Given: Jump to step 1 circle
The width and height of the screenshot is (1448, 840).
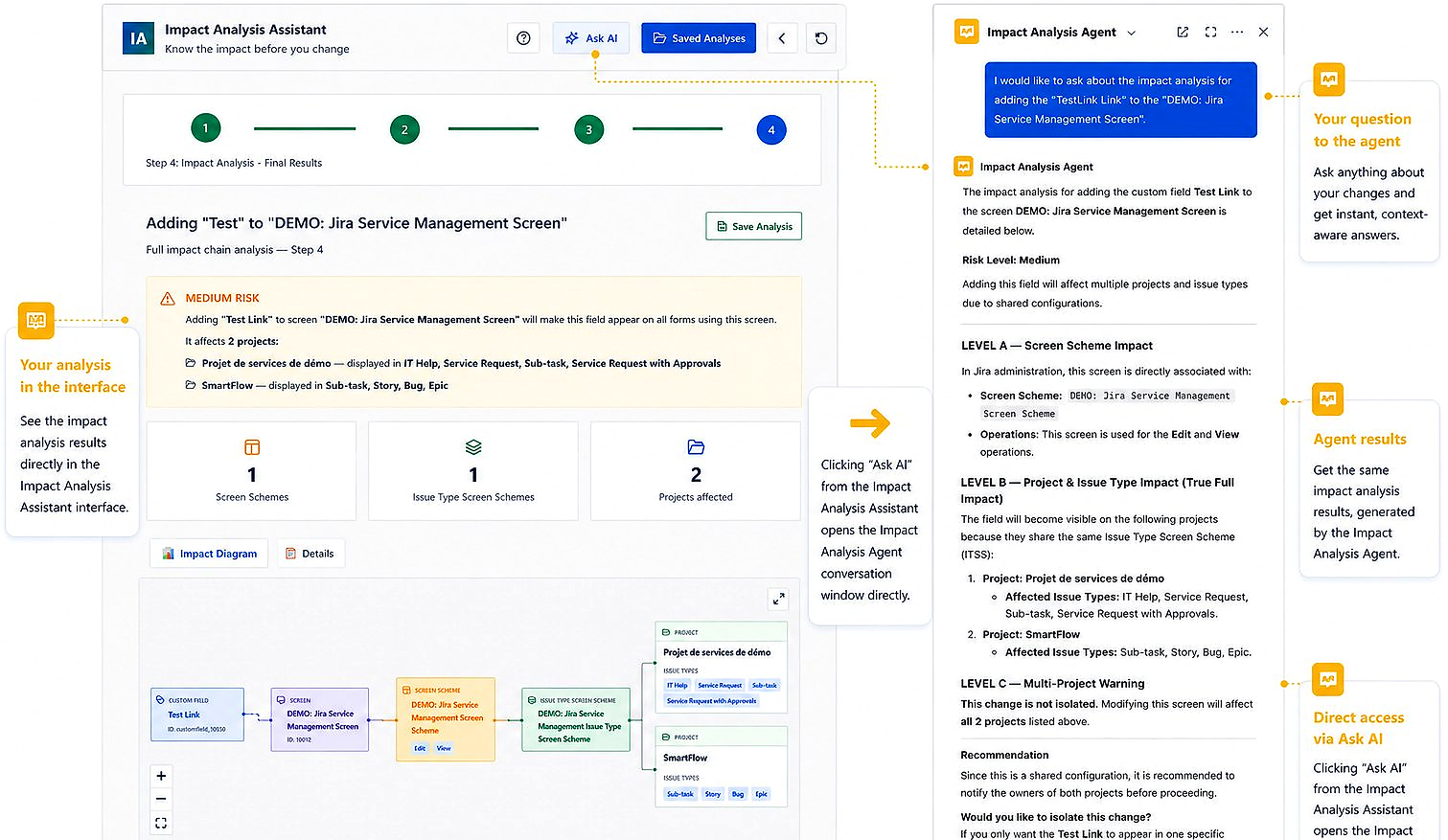Looking at the screenshot, I should click(205, 128).
